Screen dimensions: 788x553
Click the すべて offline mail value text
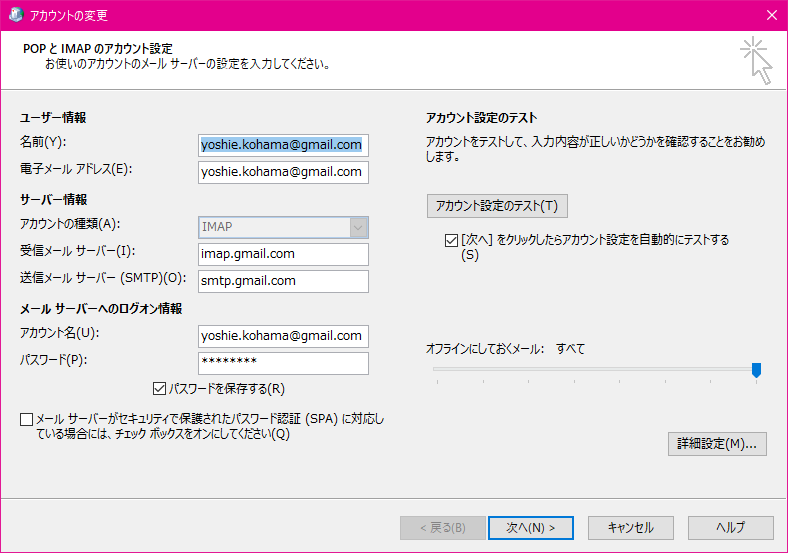click(x=570, y=349)
